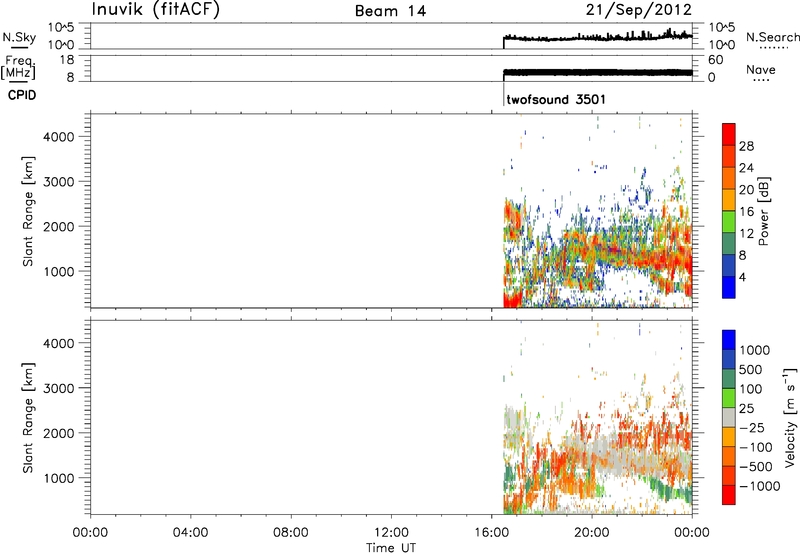Click the '3000' tick on velocity panel
The image size is (800, 554).
coord(59,388)
